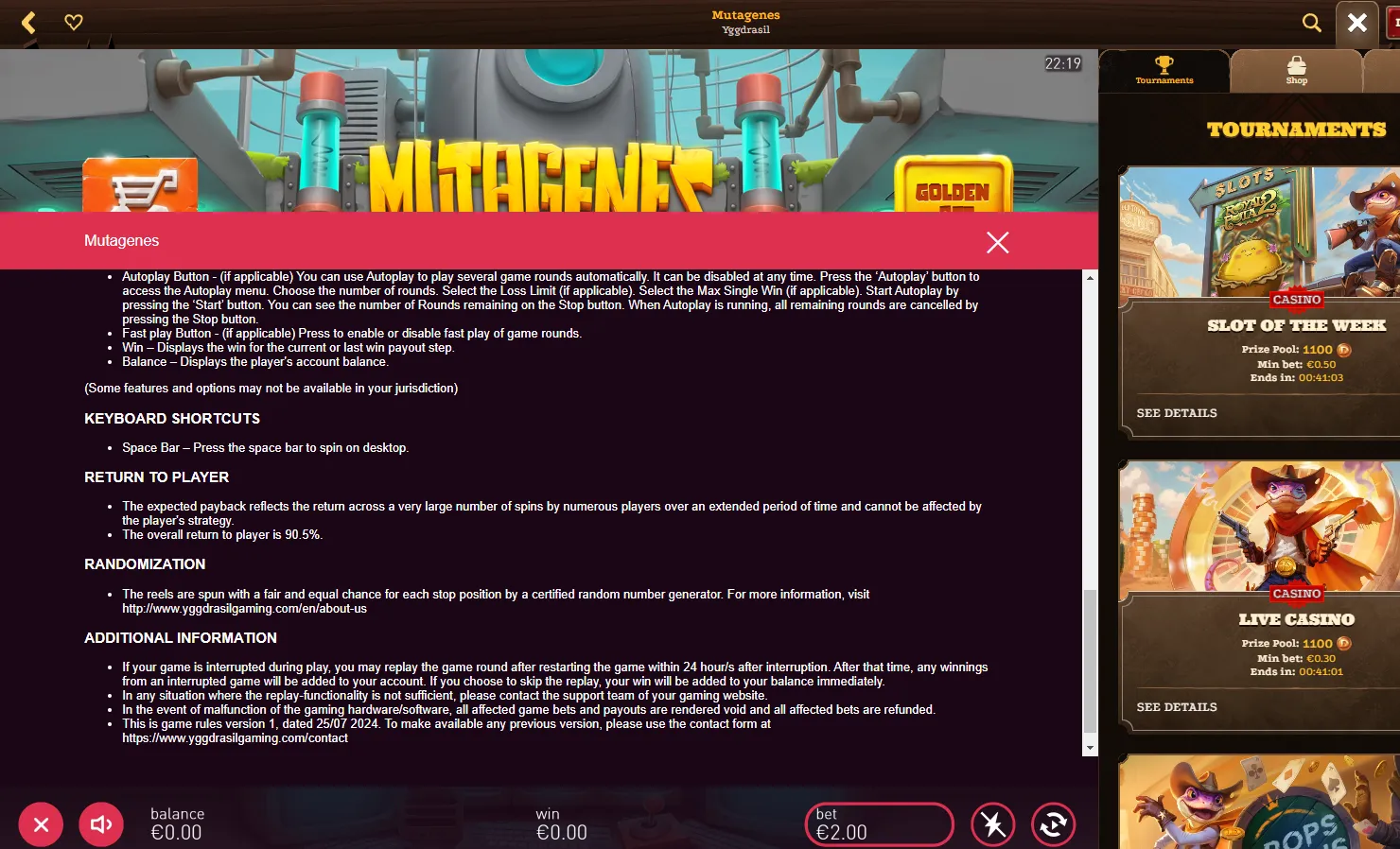Image resolution: width=1400 pixels, height=849 pixels.
Task: Click the red X menu button
Action: (41, 825)
